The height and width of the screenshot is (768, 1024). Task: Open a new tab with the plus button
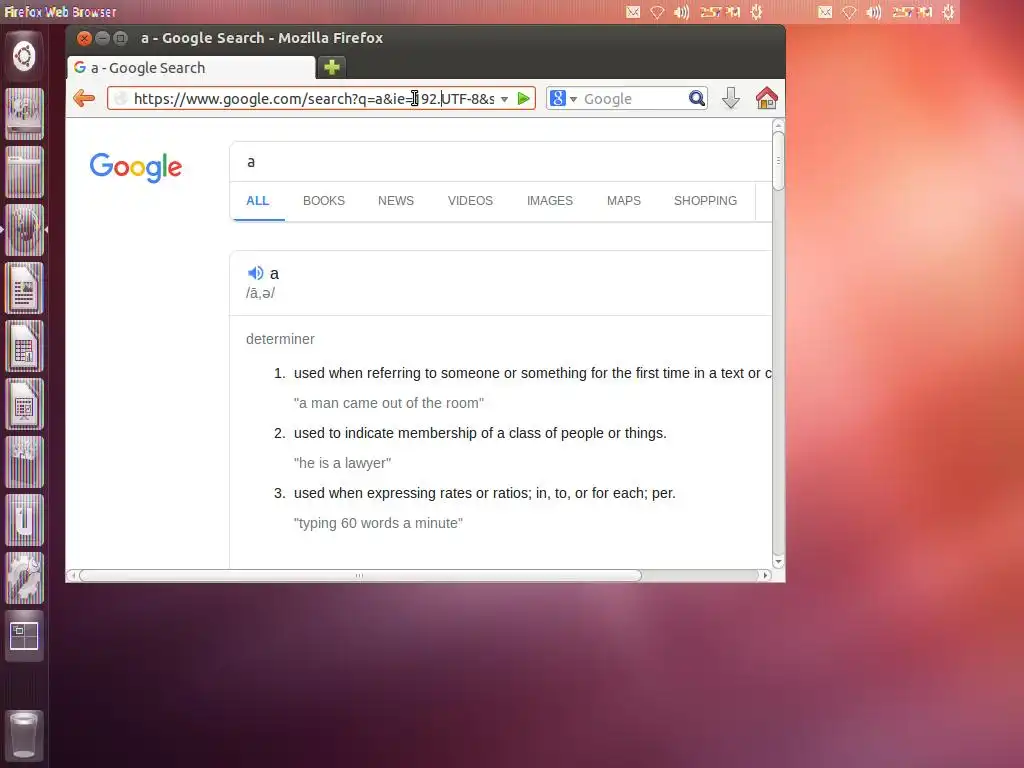pyautogui.click(x=332, y=67)
